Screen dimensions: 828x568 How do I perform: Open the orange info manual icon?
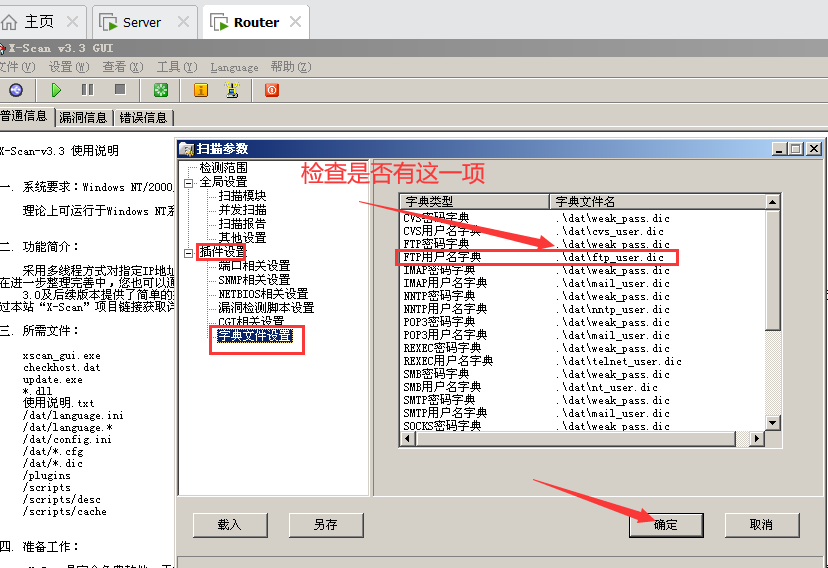click(x=201, y=90)
